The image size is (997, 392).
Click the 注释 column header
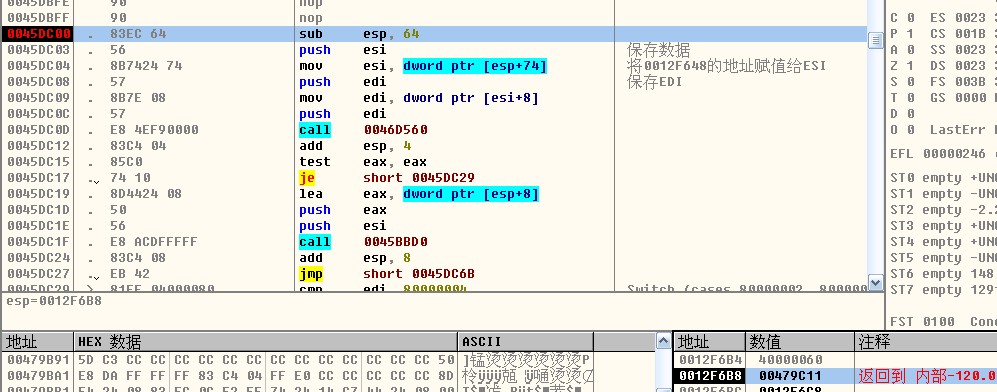925,342
